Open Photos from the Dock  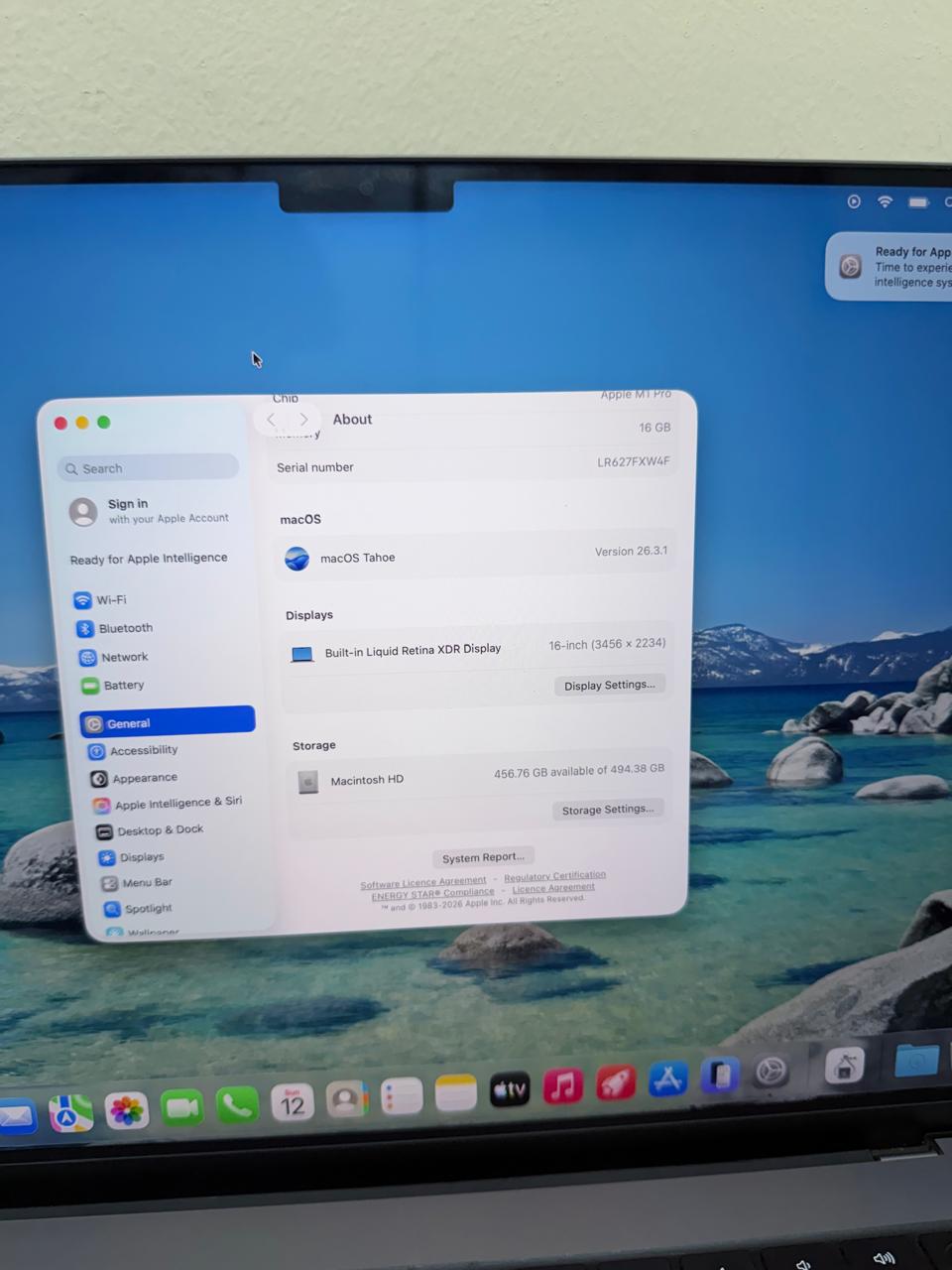[126, 1111]
